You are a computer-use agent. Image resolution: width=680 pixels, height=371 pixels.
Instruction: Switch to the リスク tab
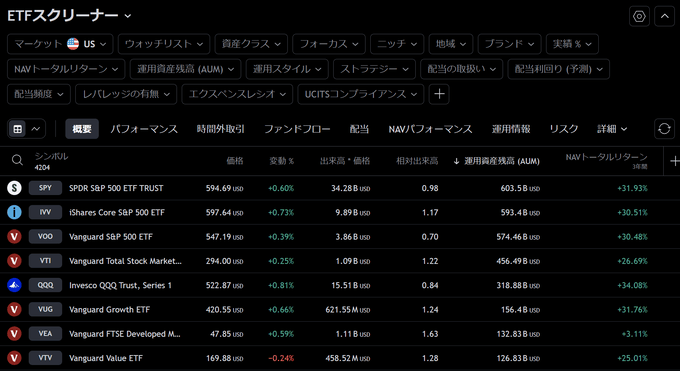(x=564, y=129)
